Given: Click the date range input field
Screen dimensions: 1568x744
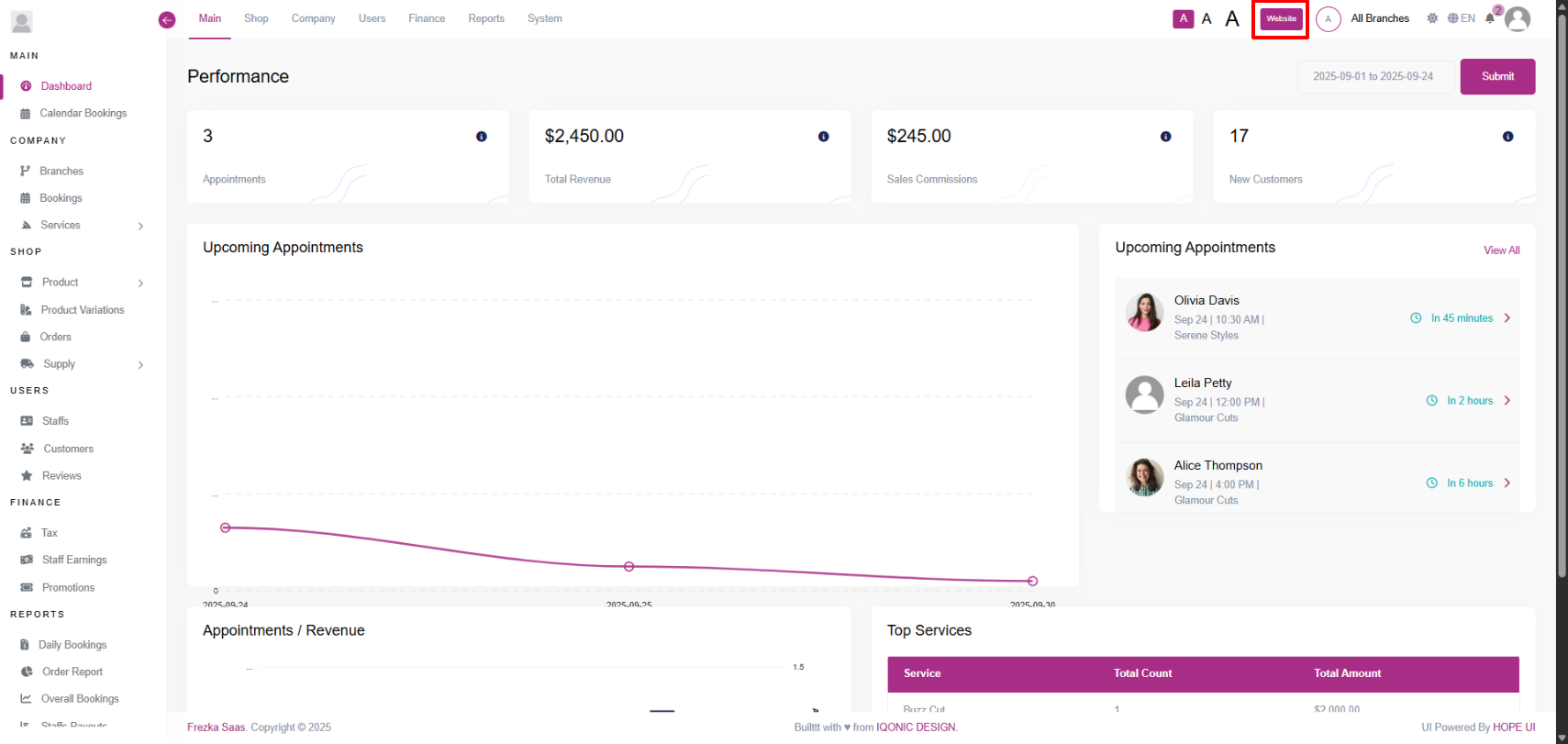Looking at the screenshot, I should point(1373,76).
